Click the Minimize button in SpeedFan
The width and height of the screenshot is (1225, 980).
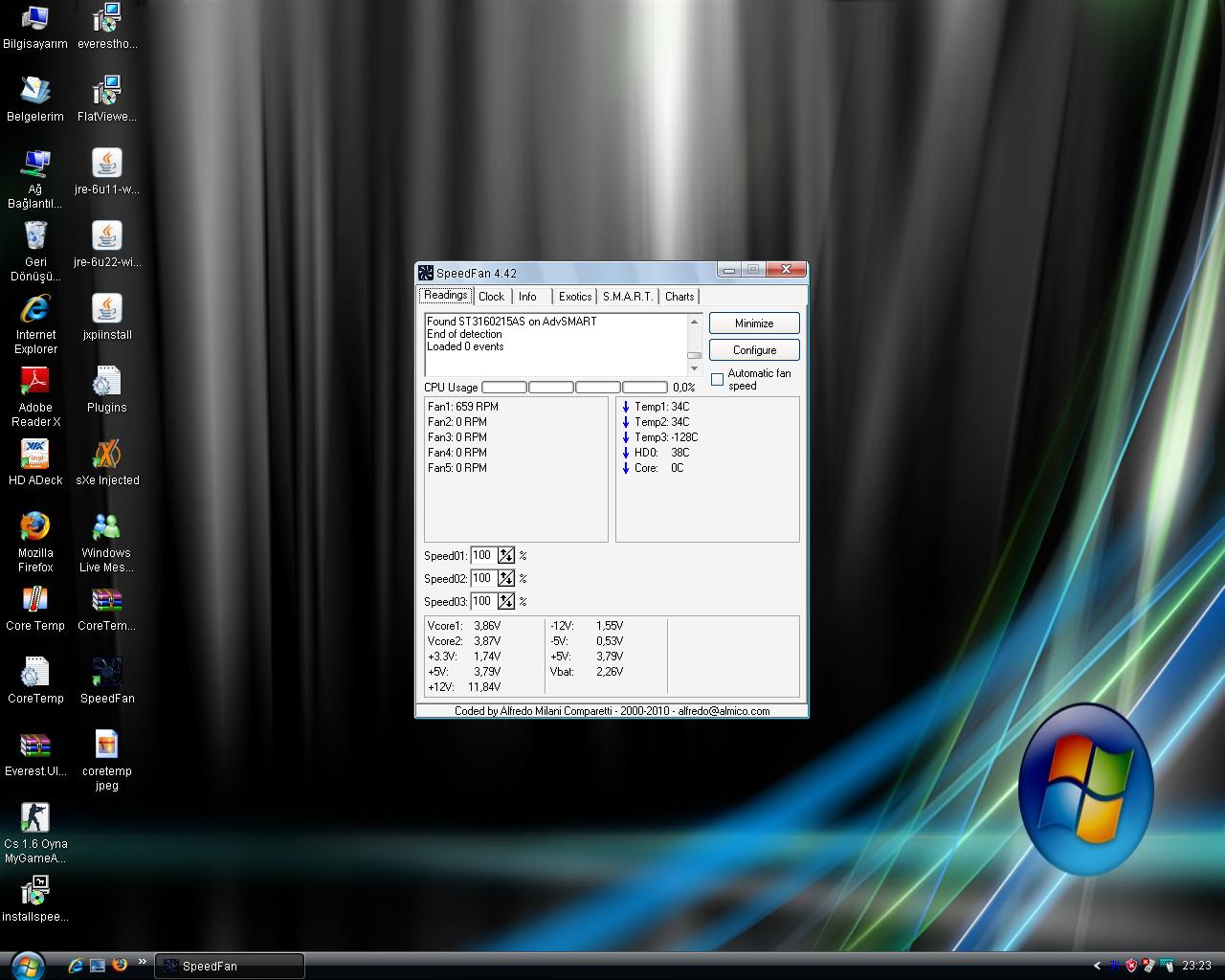pyautogui.click(x=754, y=323)
